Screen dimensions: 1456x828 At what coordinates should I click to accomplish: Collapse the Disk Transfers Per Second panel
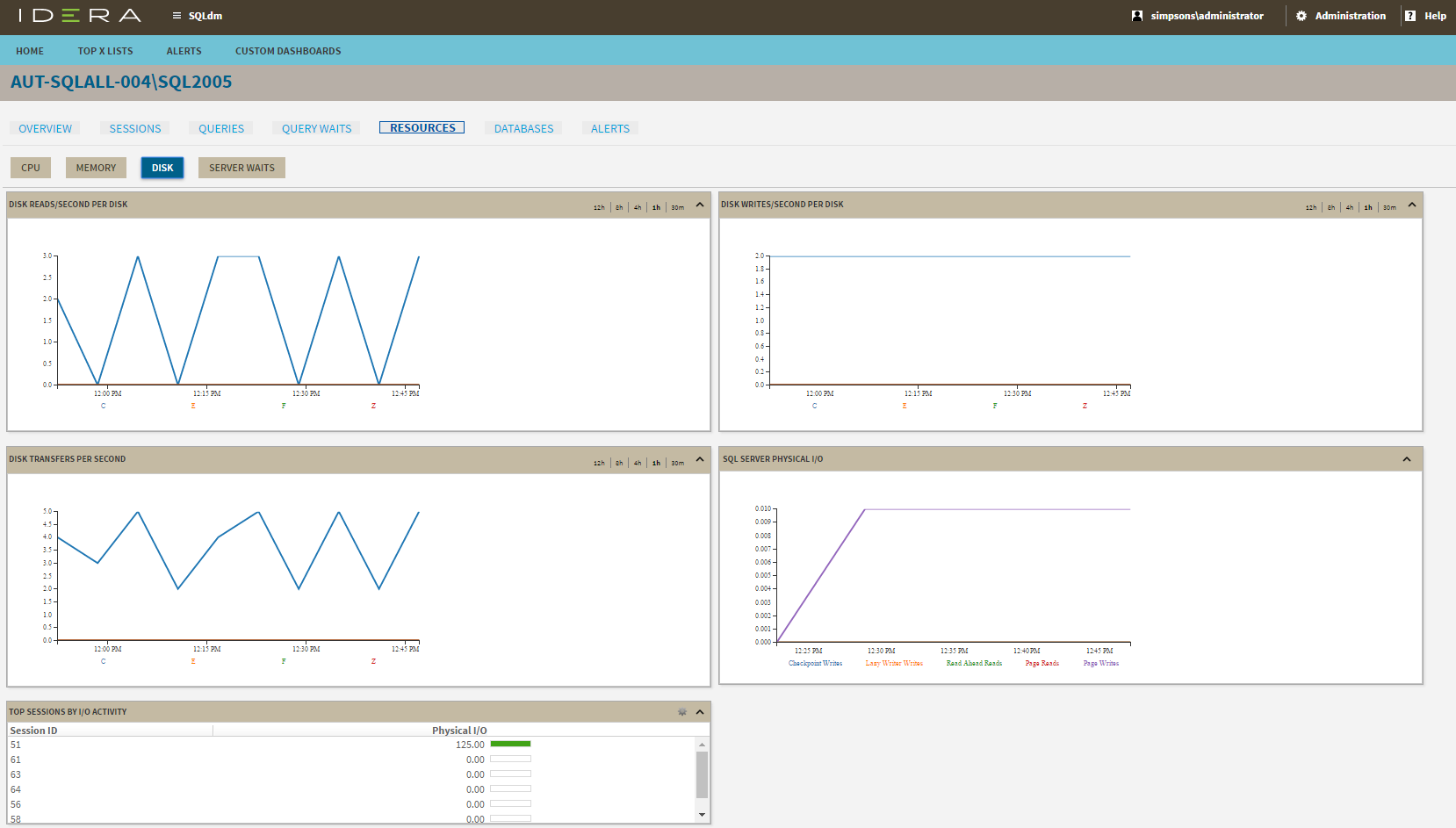pos(700,459)
